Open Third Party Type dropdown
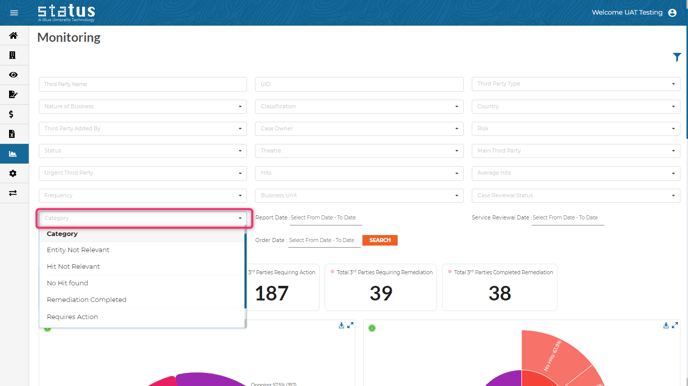Viewport: 688px width, 386px height. click(x=576, y=84)
